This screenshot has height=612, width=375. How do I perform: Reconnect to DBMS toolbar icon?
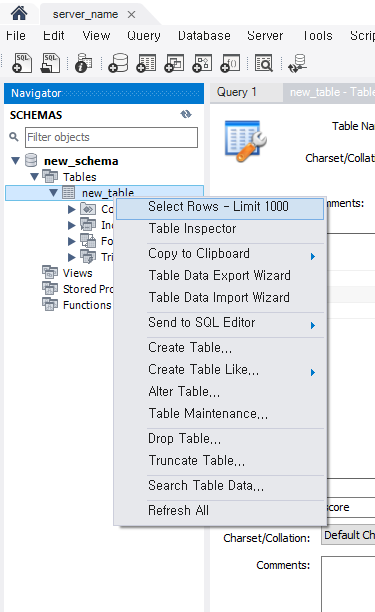point(297,64)
